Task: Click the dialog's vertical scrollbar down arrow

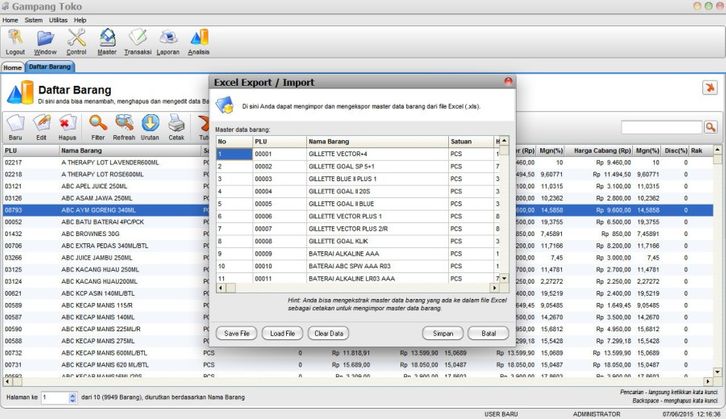Action: [505, 276]
